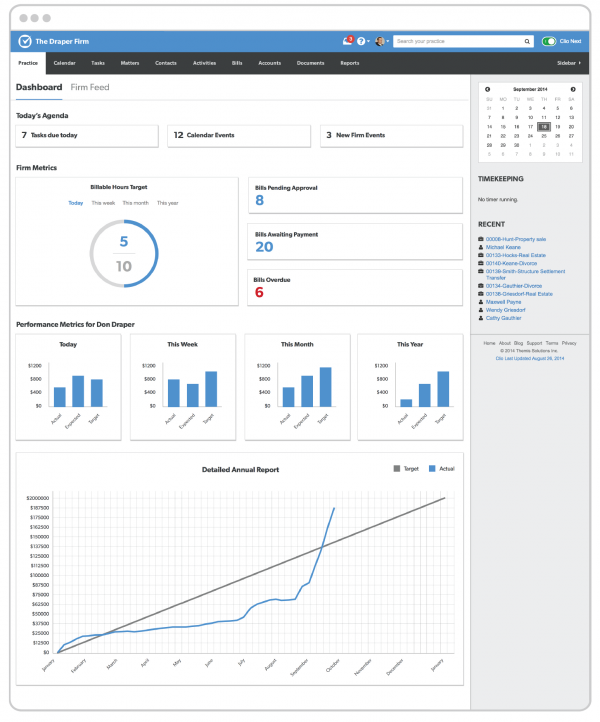
Task: Toggle the Clio Next switch
Action: point(549,41)
